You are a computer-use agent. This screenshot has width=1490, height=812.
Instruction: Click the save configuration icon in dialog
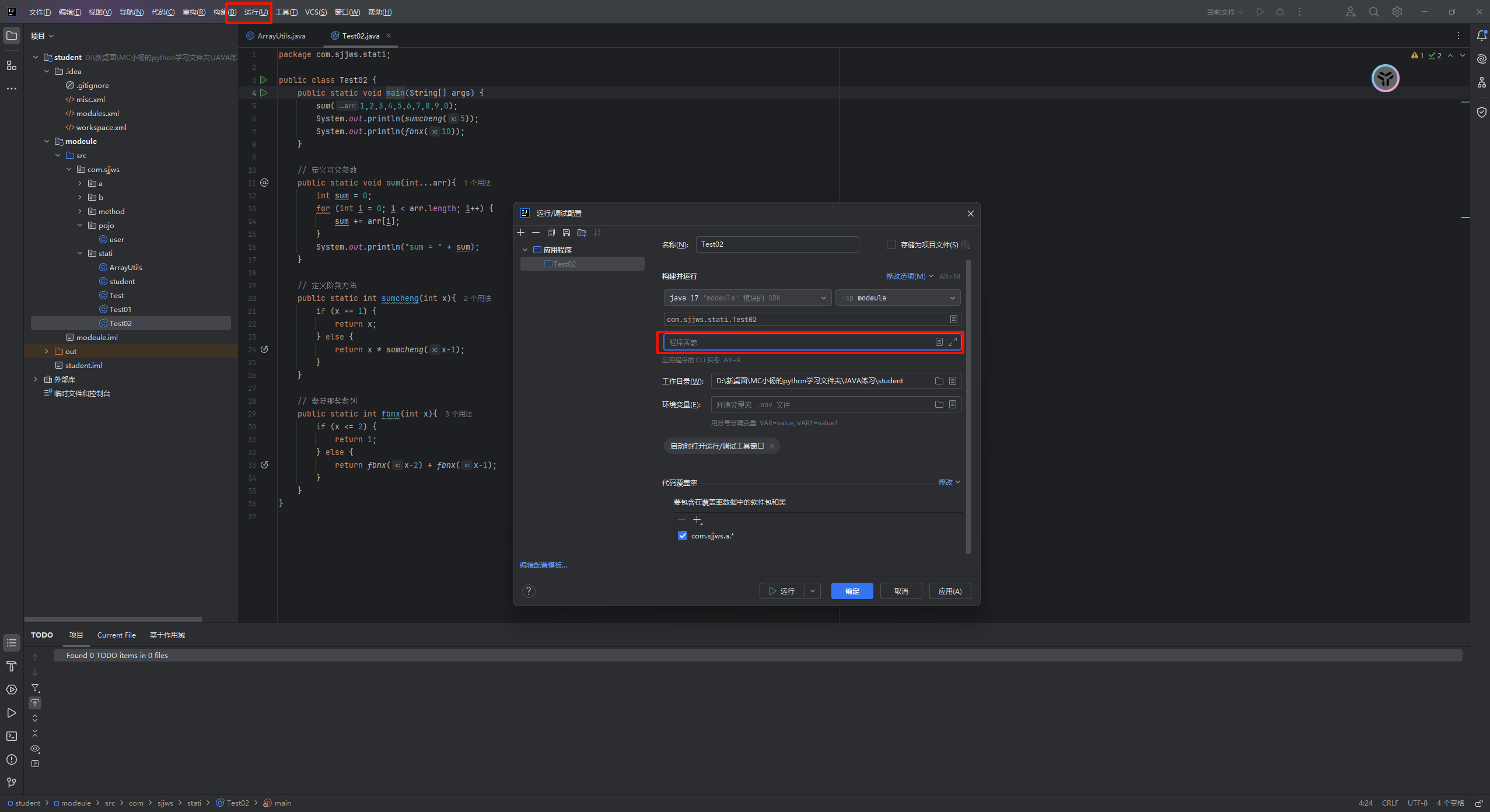pyautogui.click(x=566, y=233)
